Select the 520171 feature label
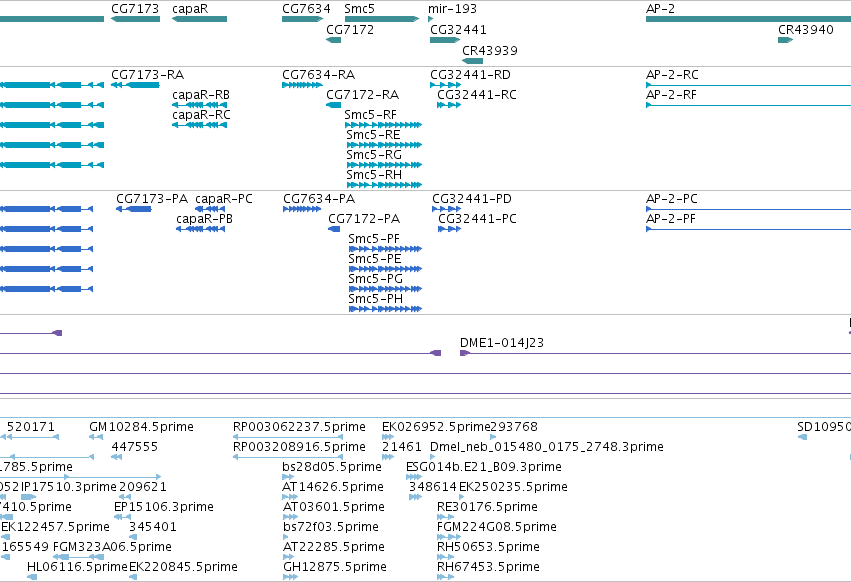Viewport: 851px width, 582px height. pos(31,427)
